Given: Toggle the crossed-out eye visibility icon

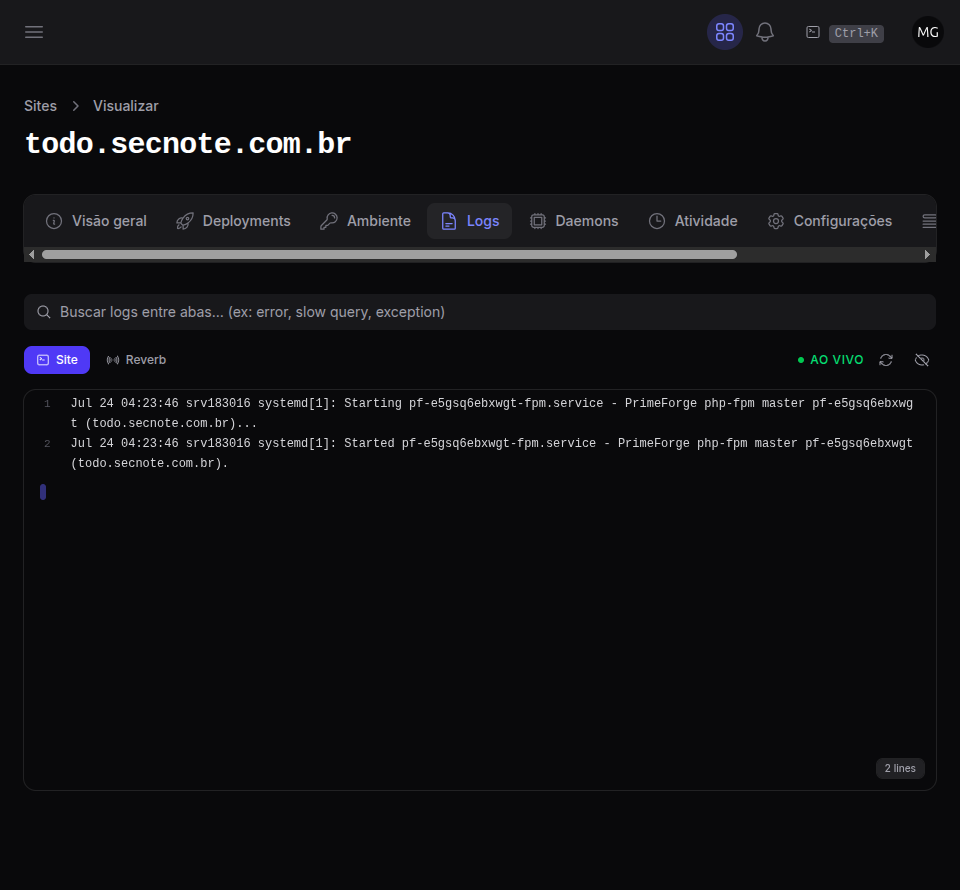Looking at the screenshot, I should click(x=922, y=360).
